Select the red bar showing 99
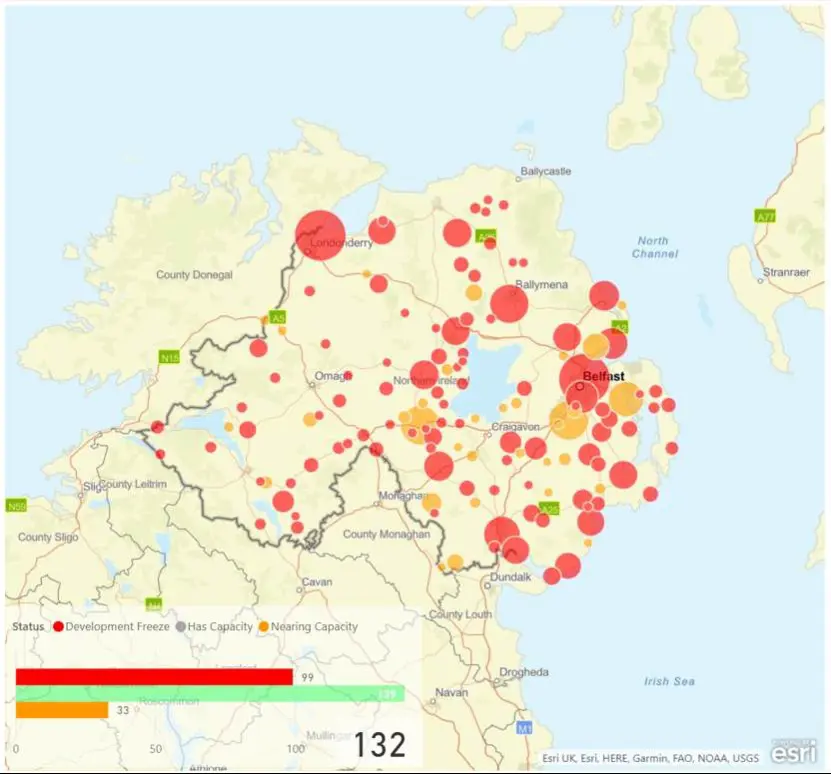 (154, 677)
